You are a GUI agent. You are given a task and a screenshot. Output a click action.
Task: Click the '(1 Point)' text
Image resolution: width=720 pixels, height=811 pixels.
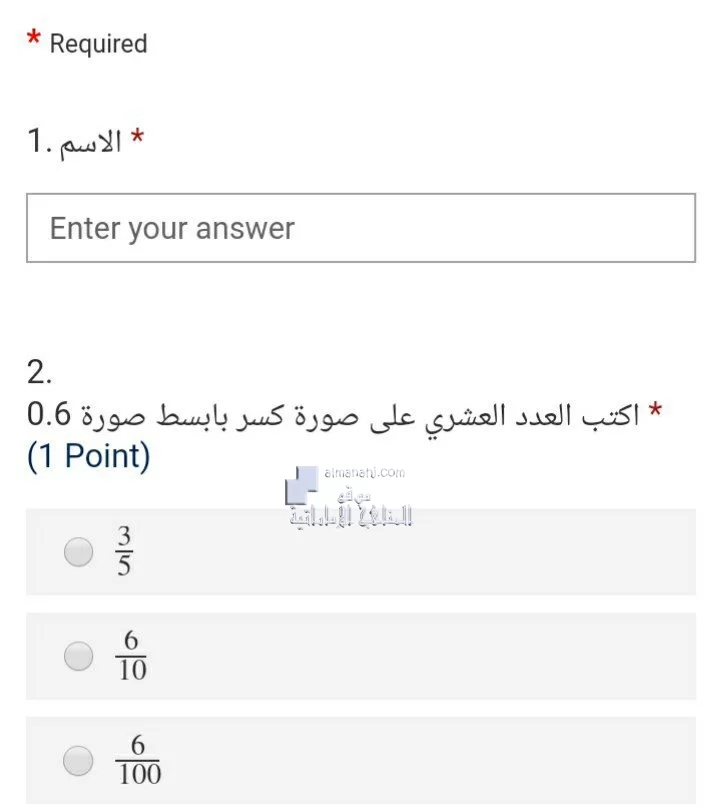pos(88,456)
